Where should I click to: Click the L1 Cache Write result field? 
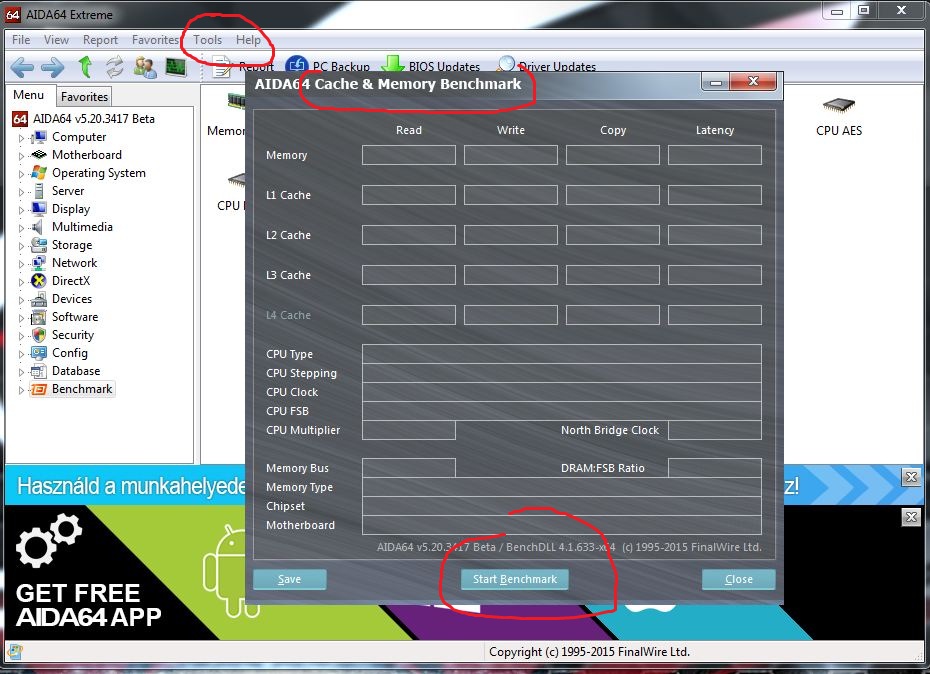click(x=511, y=195)
